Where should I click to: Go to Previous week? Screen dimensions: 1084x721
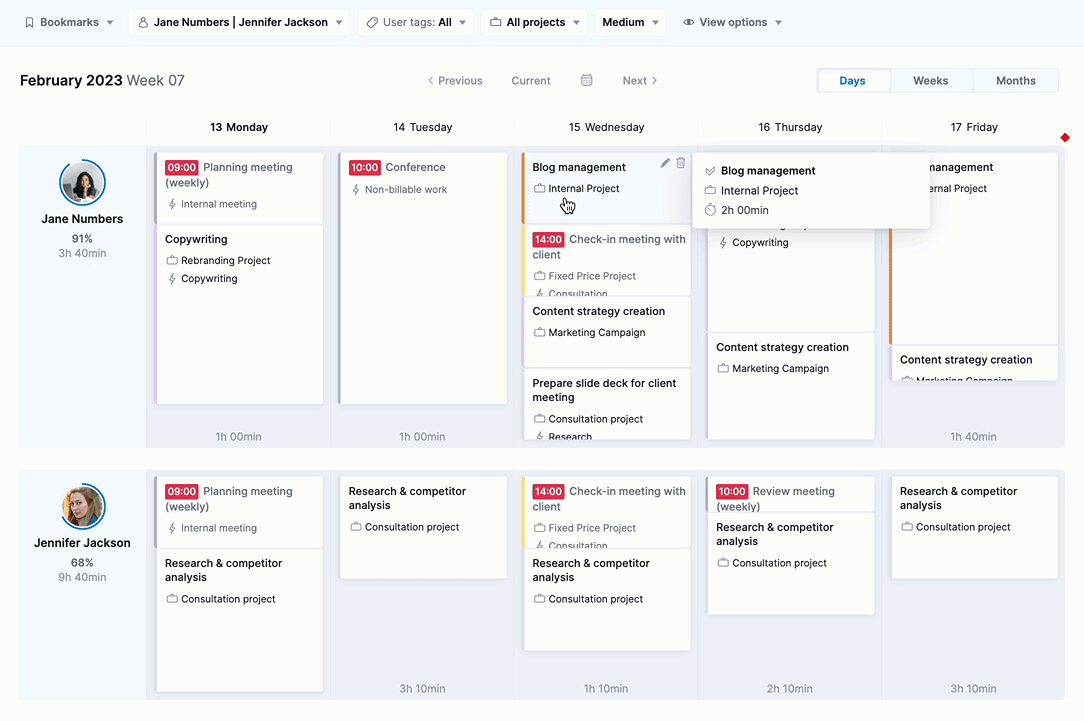pos(455,81)
